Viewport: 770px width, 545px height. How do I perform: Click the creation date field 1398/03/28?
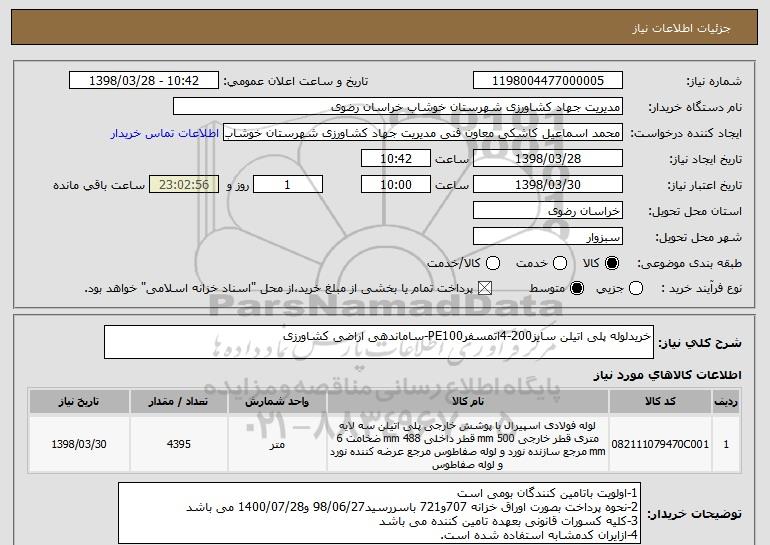tap(548, 159)
